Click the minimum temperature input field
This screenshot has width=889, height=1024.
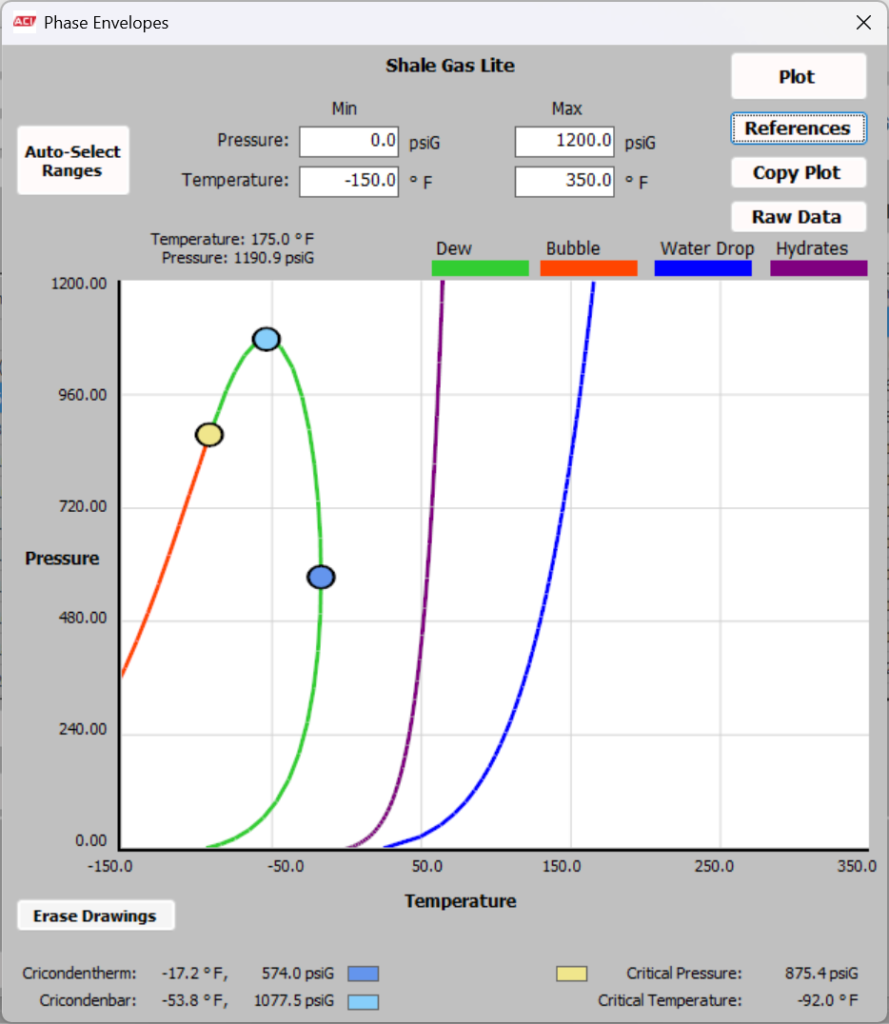click(349, 181)
